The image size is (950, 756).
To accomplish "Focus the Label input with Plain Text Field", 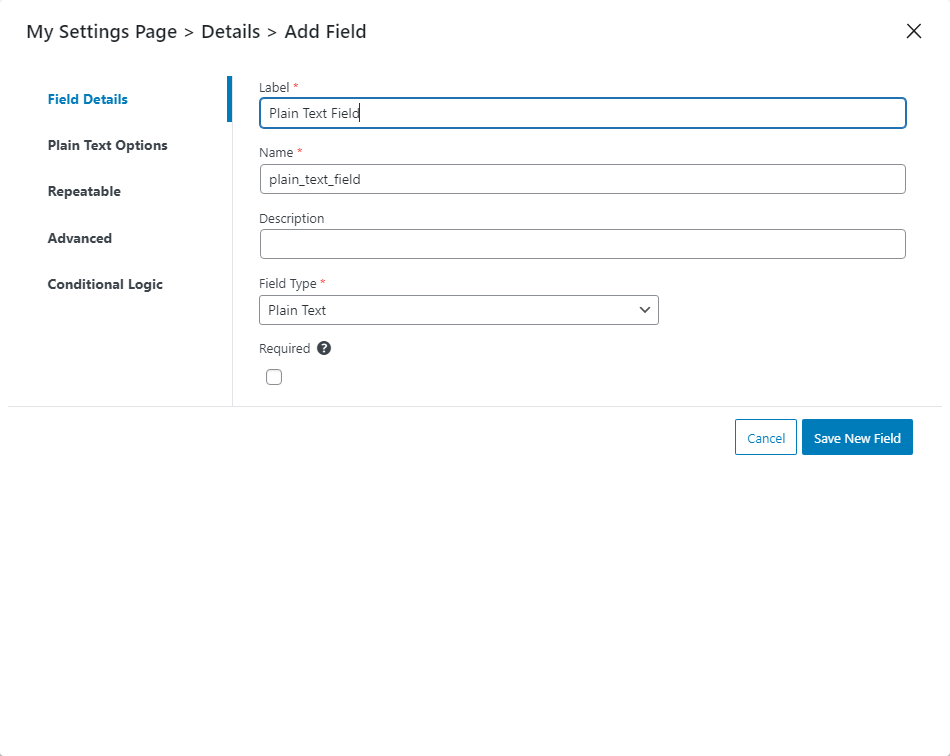I will coord(583,113).
